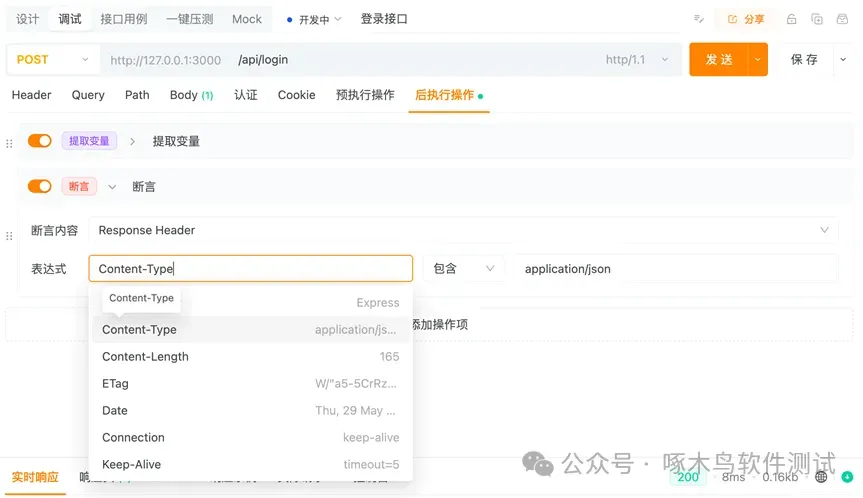Click the green status icon at bottom right
Image resolution: width=863 pixels, height=498 pixels.
[x=848, y=477]
